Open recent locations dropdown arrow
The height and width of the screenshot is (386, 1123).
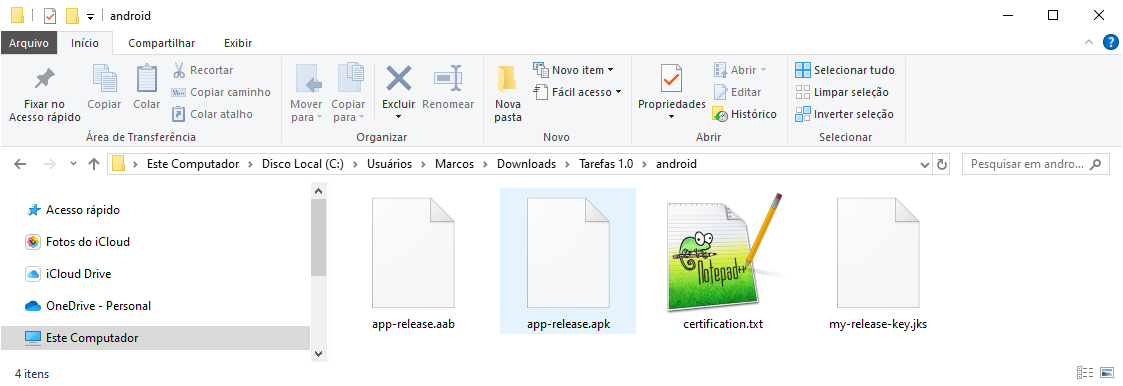coord(73,164)
